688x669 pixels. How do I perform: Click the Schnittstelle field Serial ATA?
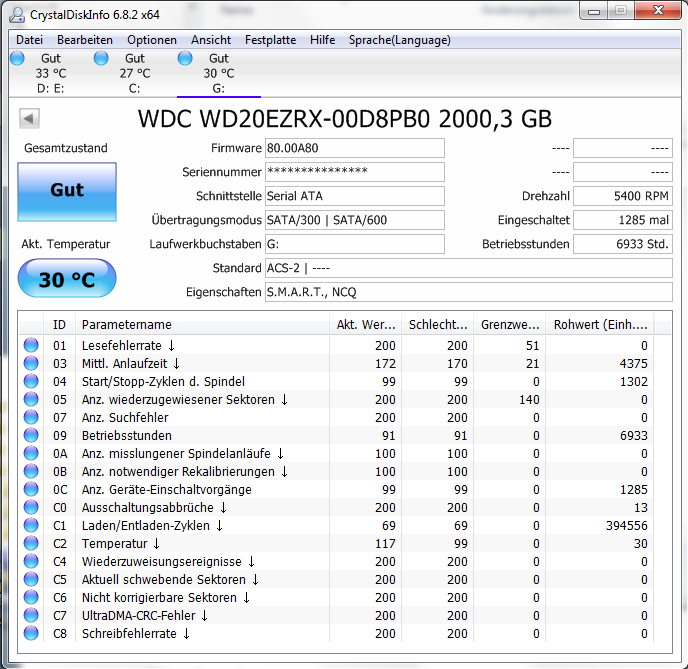355,196
